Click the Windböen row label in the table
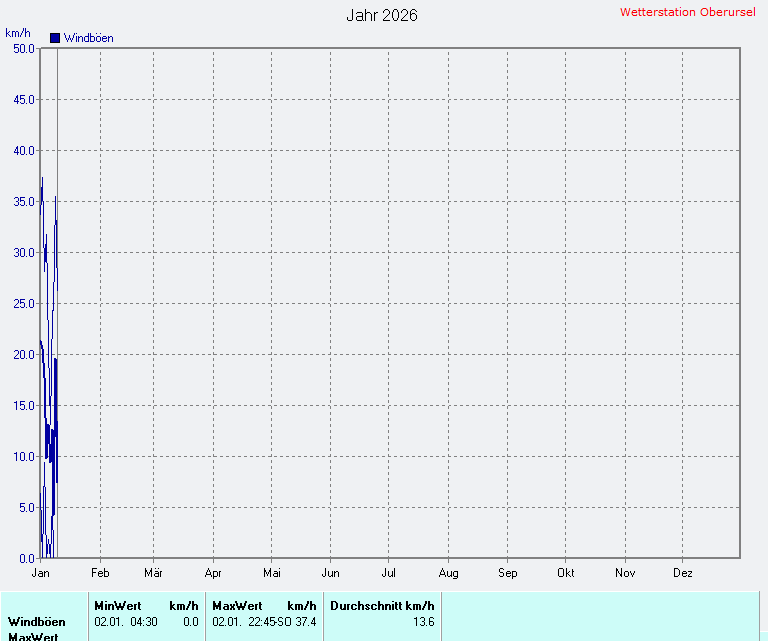Screen dimensions: 768x641 (37, 622)
